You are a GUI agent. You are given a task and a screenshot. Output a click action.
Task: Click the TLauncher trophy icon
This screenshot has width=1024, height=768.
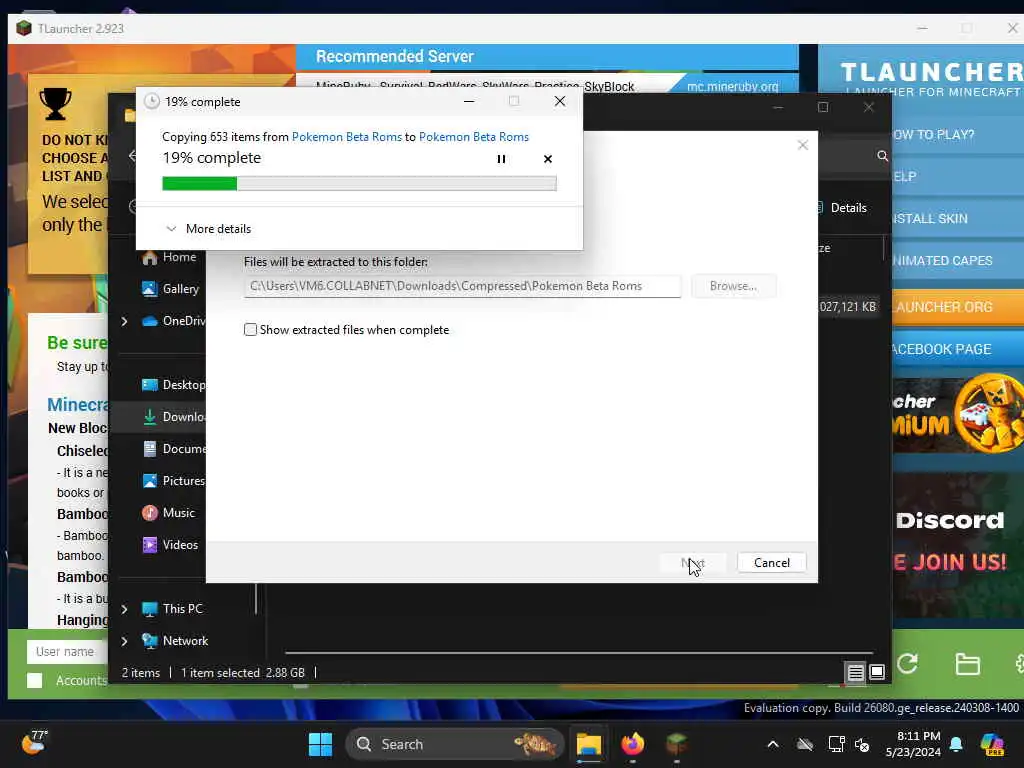click(x=56, y=104)
